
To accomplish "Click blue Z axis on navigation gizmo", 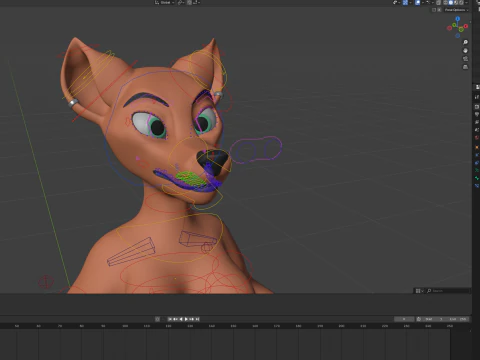I will click(458, 19).
